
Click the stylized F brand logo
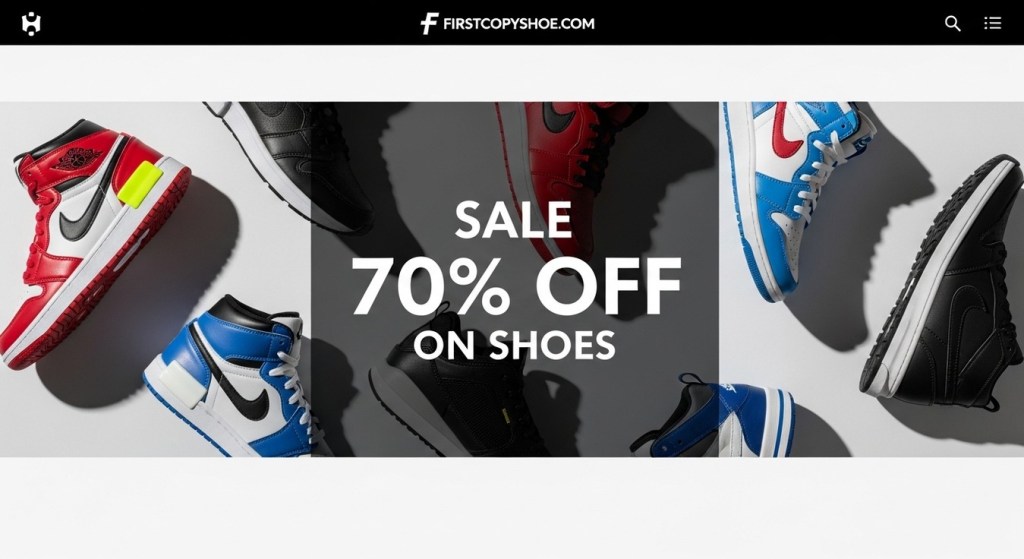429,24
